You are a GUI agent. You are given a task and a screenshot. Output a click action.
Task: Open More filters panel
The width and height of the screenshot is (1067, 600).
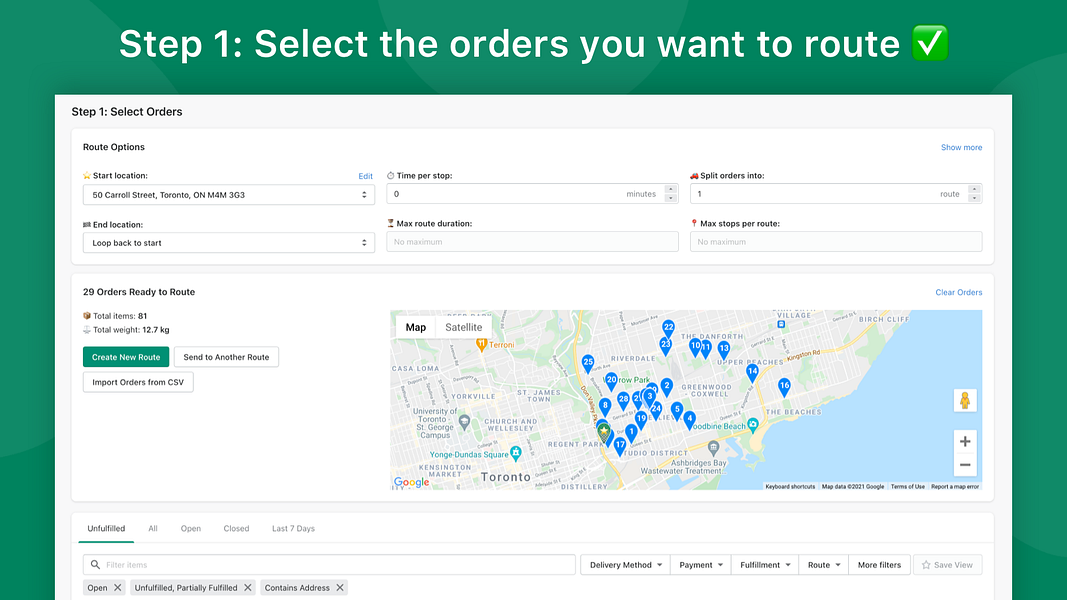pyautogui.click(x=879, y=565)
